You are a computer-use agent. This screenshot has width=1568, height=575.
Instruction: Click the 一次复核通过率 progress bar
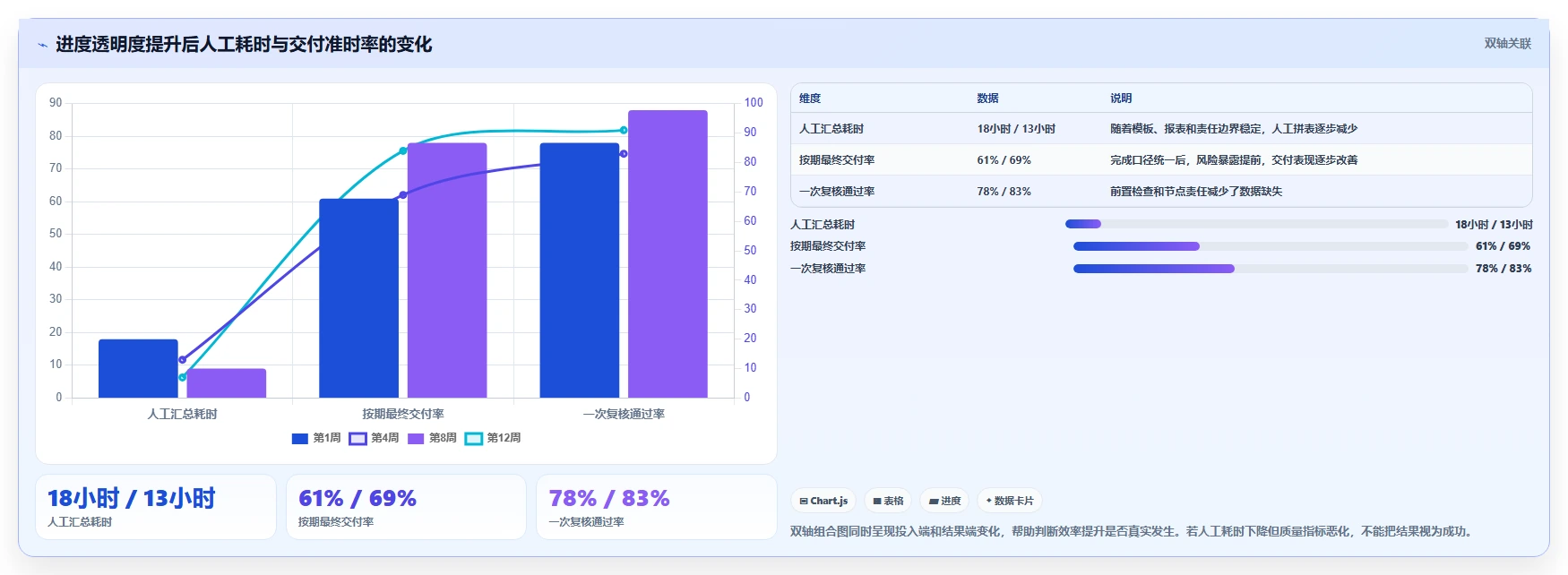(x=1271, y=269)
